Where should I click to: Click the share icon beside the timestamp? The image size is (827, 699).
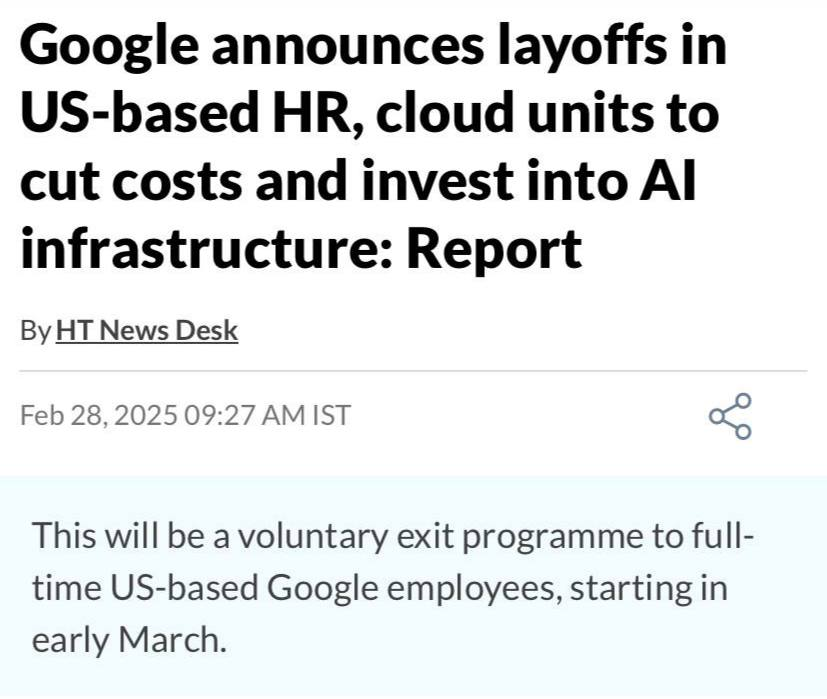click(730, 416)
